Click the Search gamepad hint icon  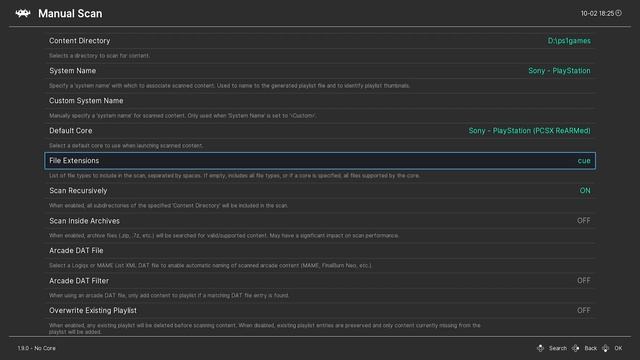pos(540,348)
